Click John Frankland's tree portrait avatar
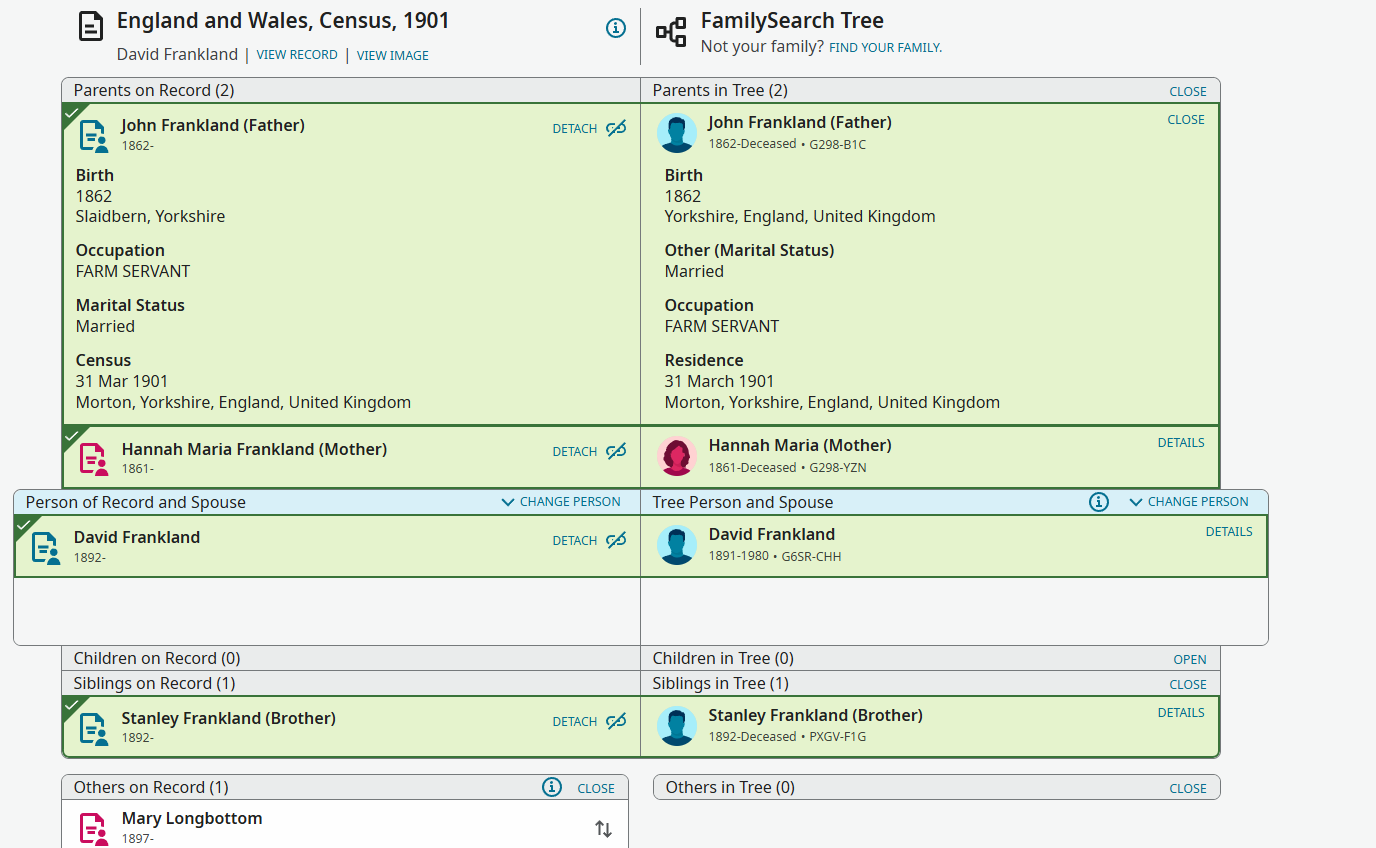This screenshot has height=848, width=1376. (x=677, y=133)
